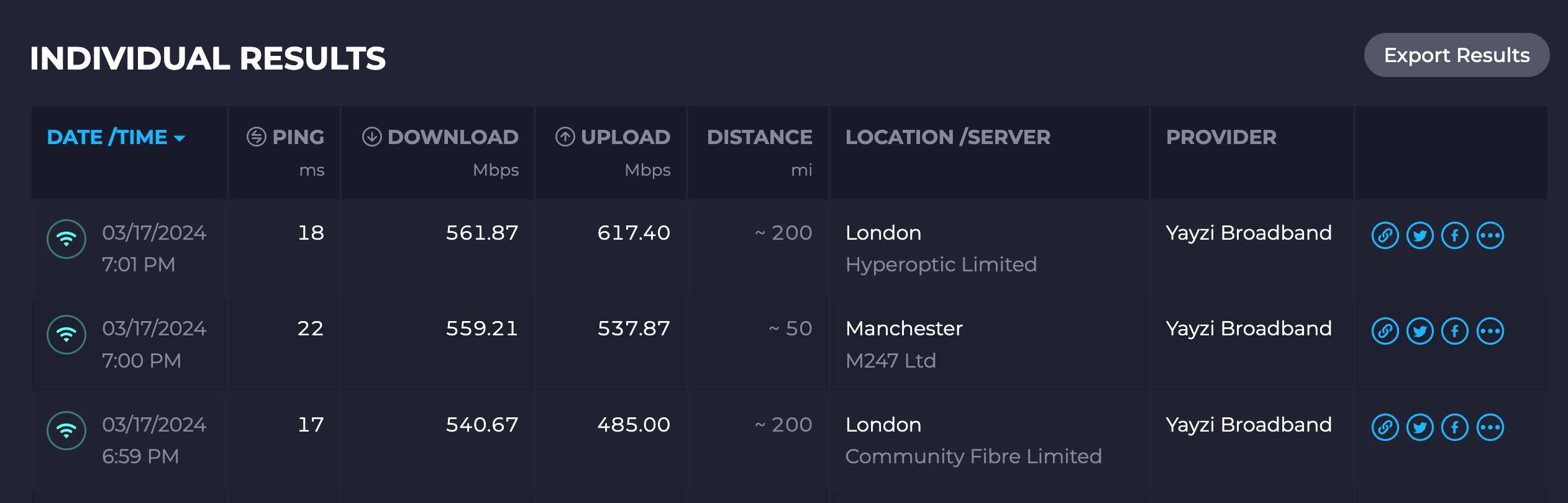Tweet the Community Fibre London result
1568x503 pixels.
pyautogui.click(x=1420, y=428)
